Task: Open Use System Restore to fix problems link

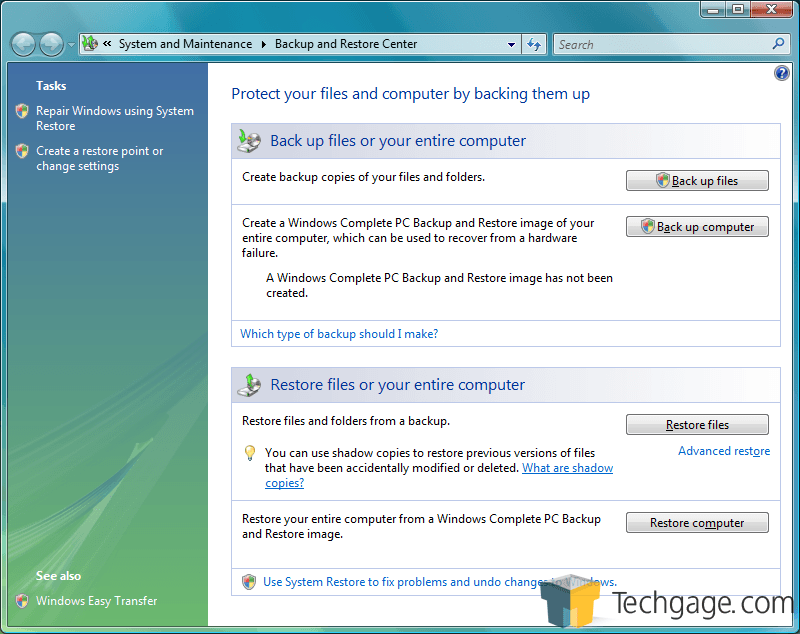Action: pos(440,582)
